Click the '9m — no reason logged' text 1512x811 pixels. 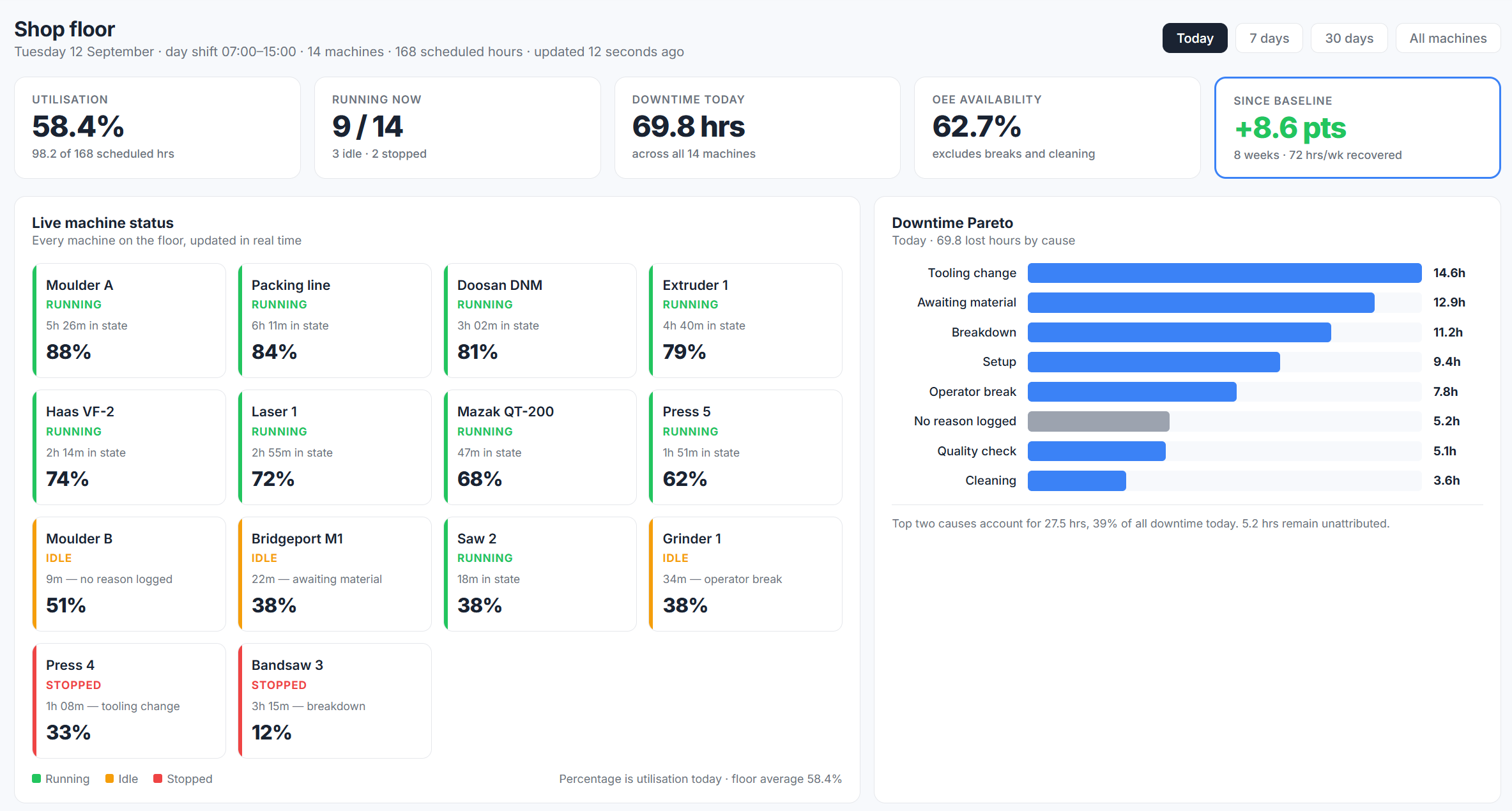tap(109, 579)
